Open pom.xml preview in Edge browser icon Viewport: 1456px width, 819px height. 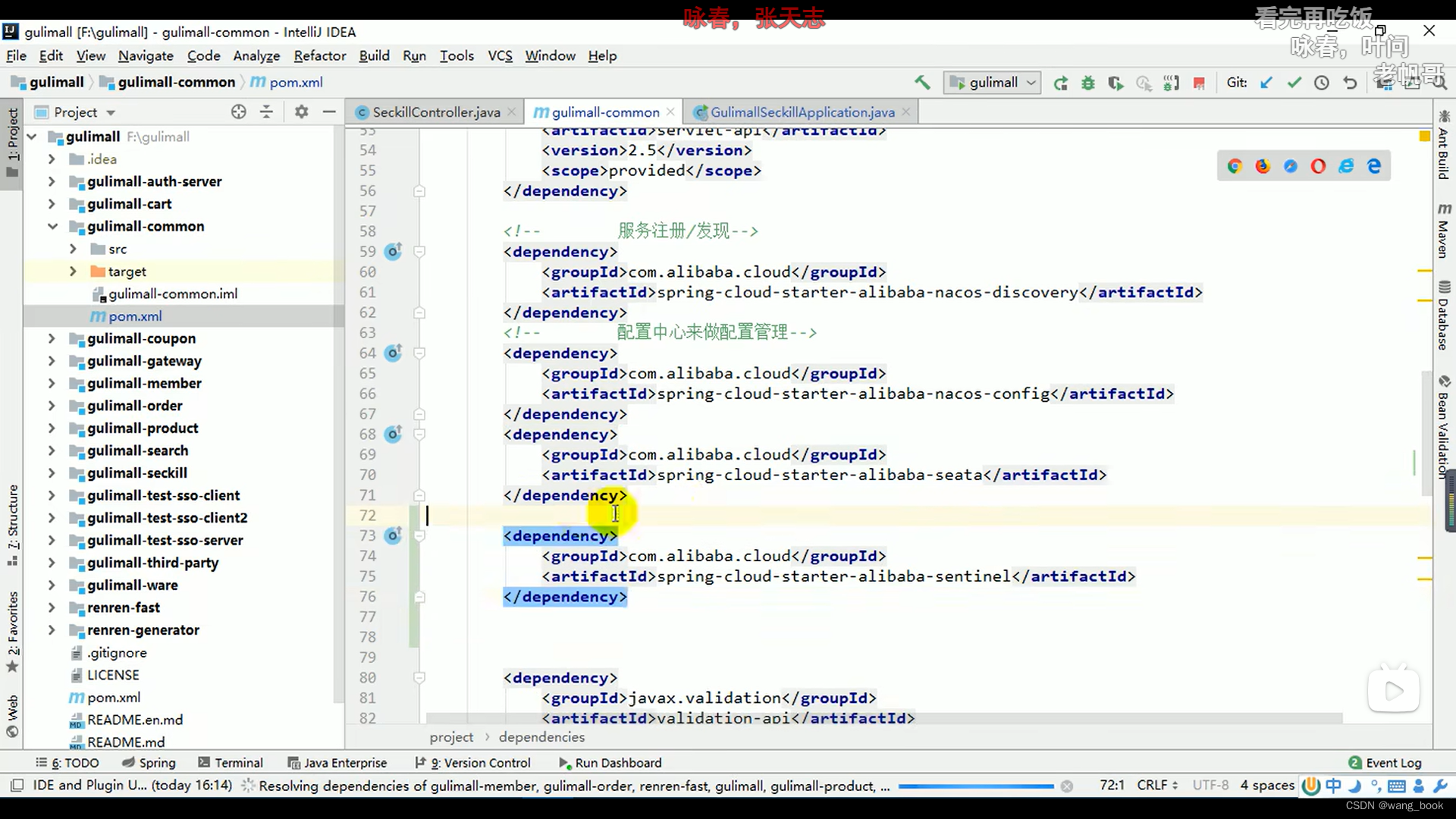[1374, 166]
